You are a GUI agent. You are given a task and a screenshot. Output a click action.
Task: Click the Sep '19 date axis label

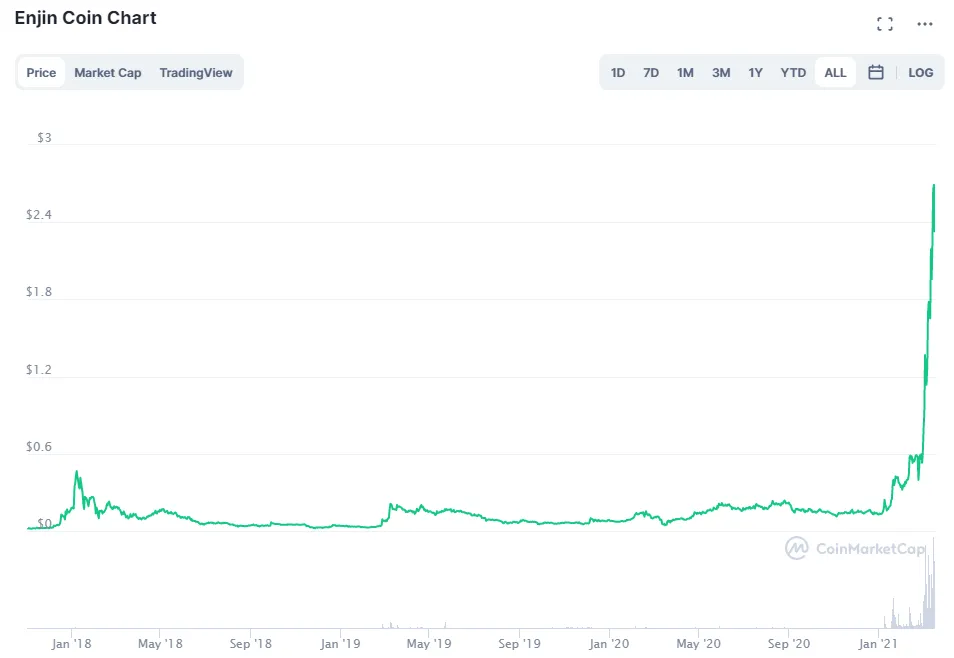[519, 643]
